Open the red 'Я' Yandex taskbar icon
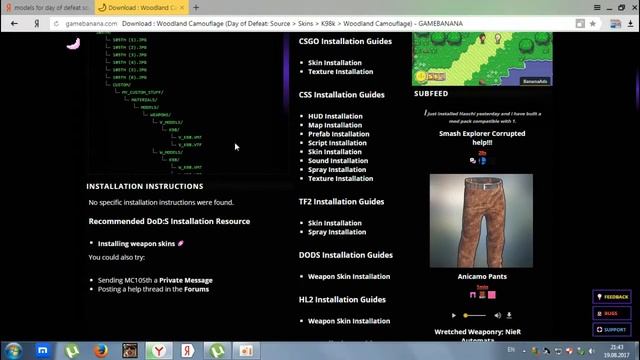 click(x=188, y=351)
